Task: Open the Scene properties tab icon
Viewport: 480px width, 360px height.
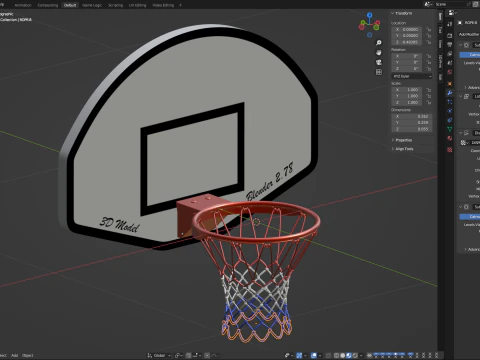Action: point(450,63)
